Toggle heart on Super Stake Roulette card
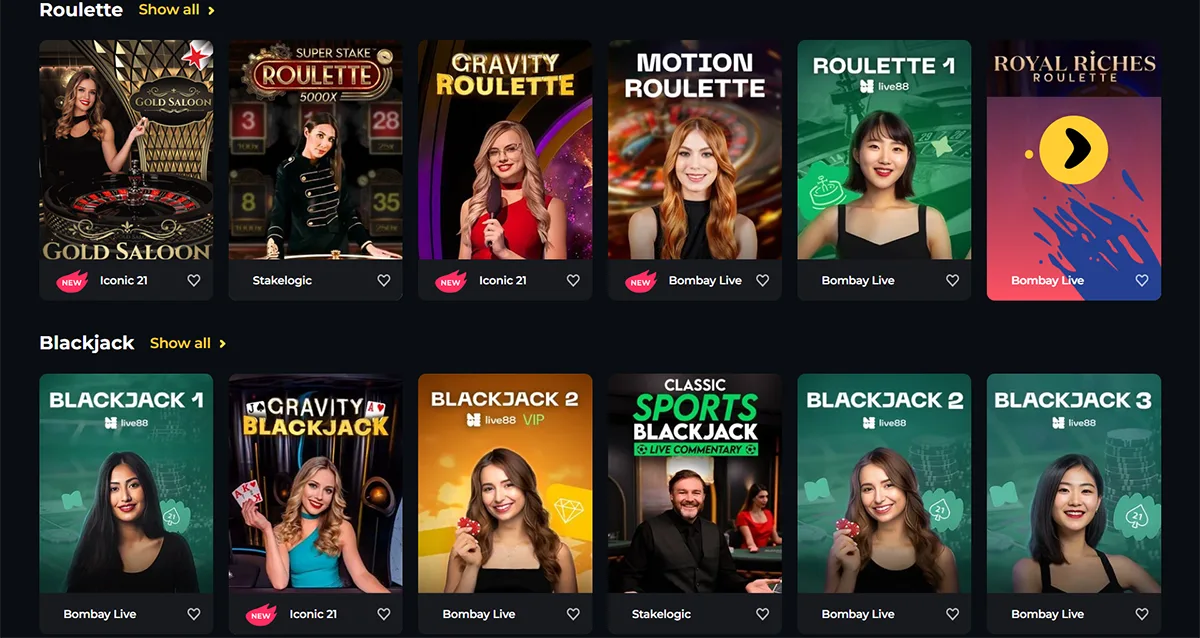 pyautogui.click(x=384, y=281)
